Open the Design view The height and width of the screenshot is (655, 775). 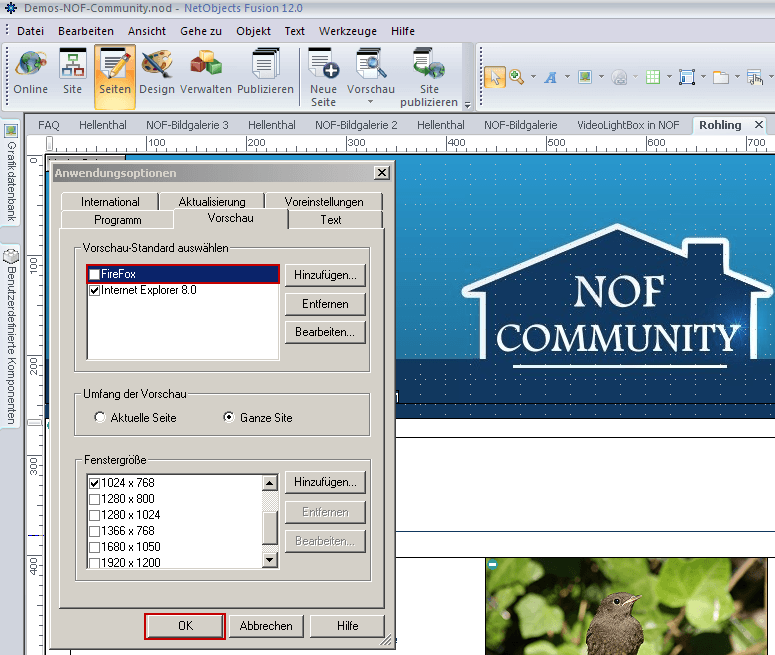(x=157, y=72)
